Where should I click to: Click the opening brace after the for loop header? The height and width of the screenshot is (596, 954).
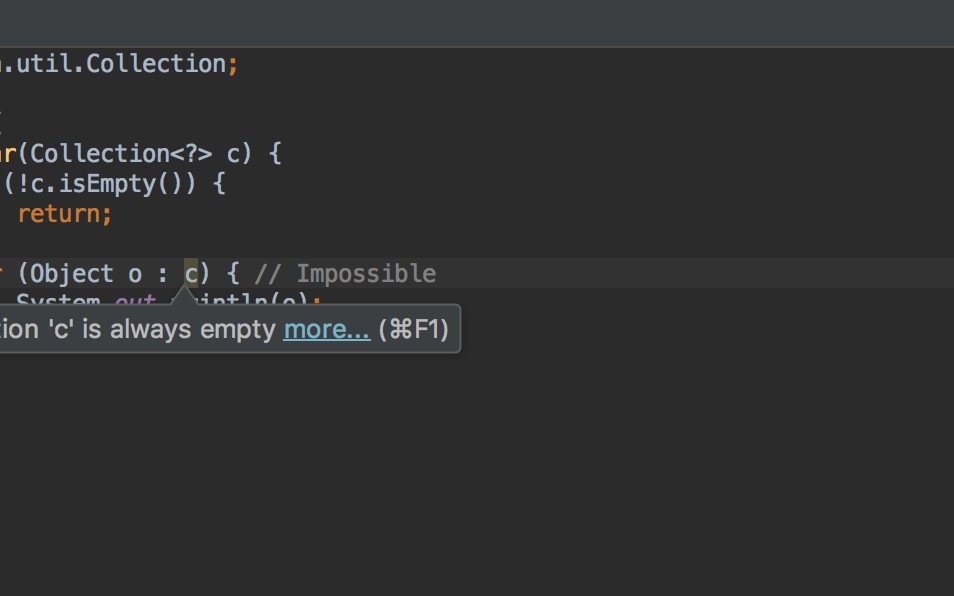coord(233,274)
